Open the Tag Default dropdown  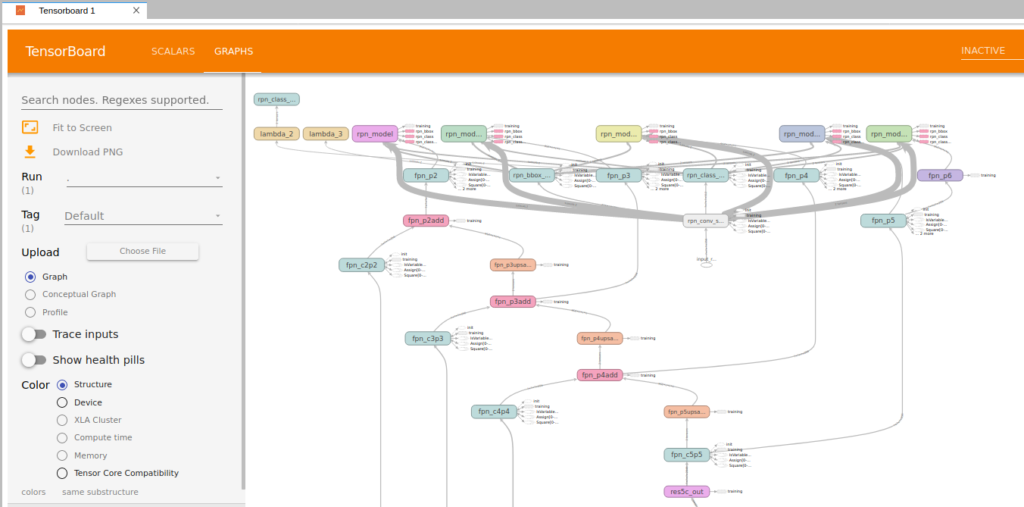point(143,216)
